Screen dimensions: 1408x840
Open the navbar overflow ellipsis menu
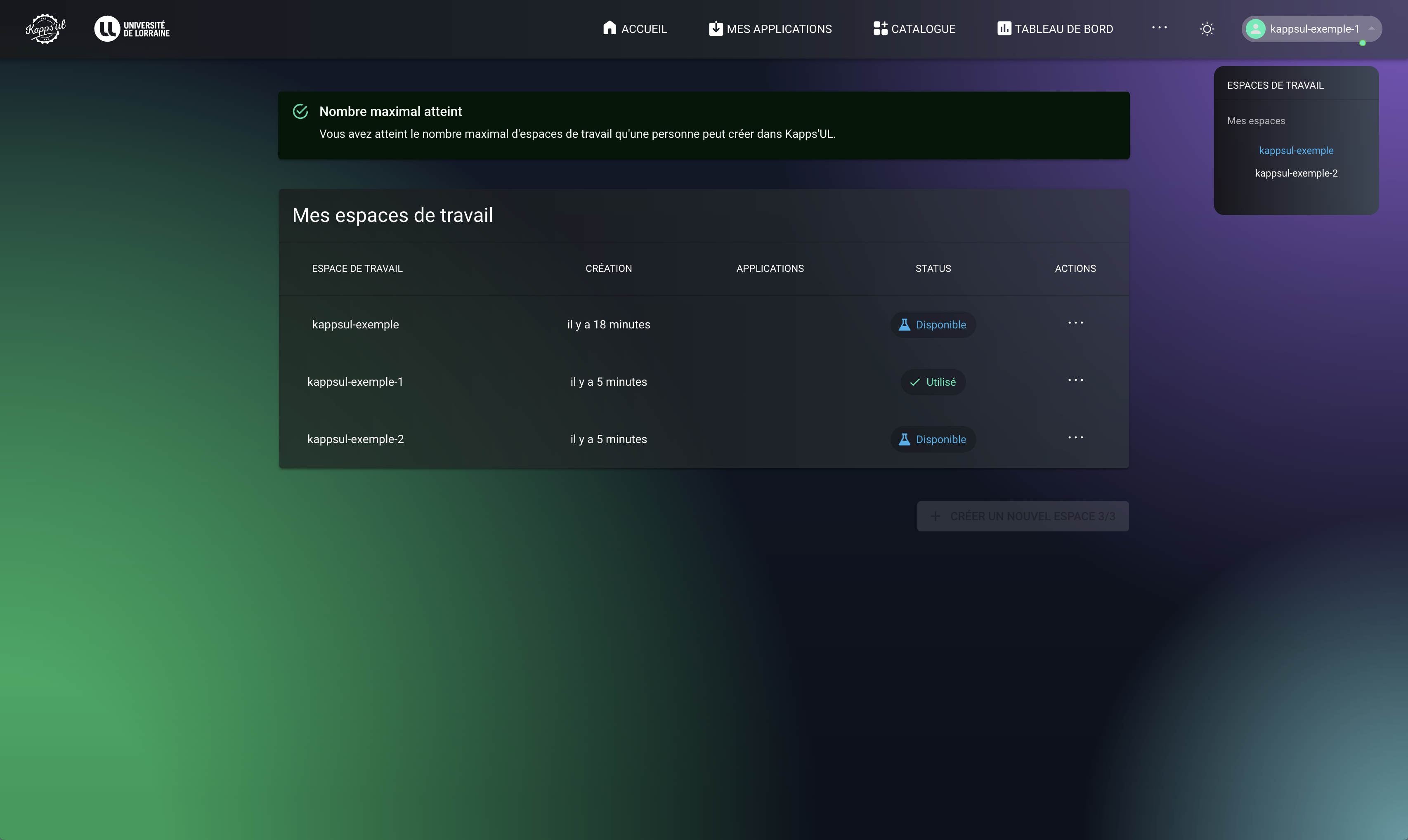(x=1160, y=28)
